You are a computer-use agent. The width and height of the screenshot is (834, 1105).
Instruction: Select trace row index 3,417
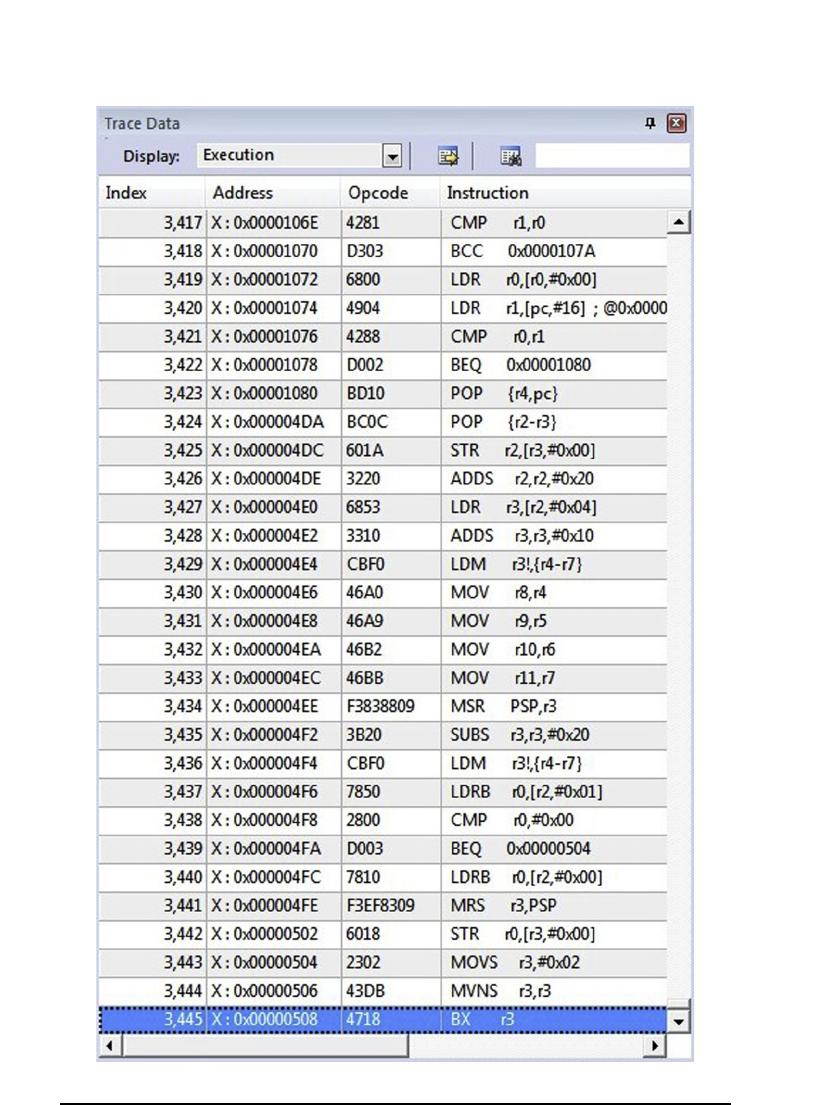pyautogui.click(x=382, y=223)
